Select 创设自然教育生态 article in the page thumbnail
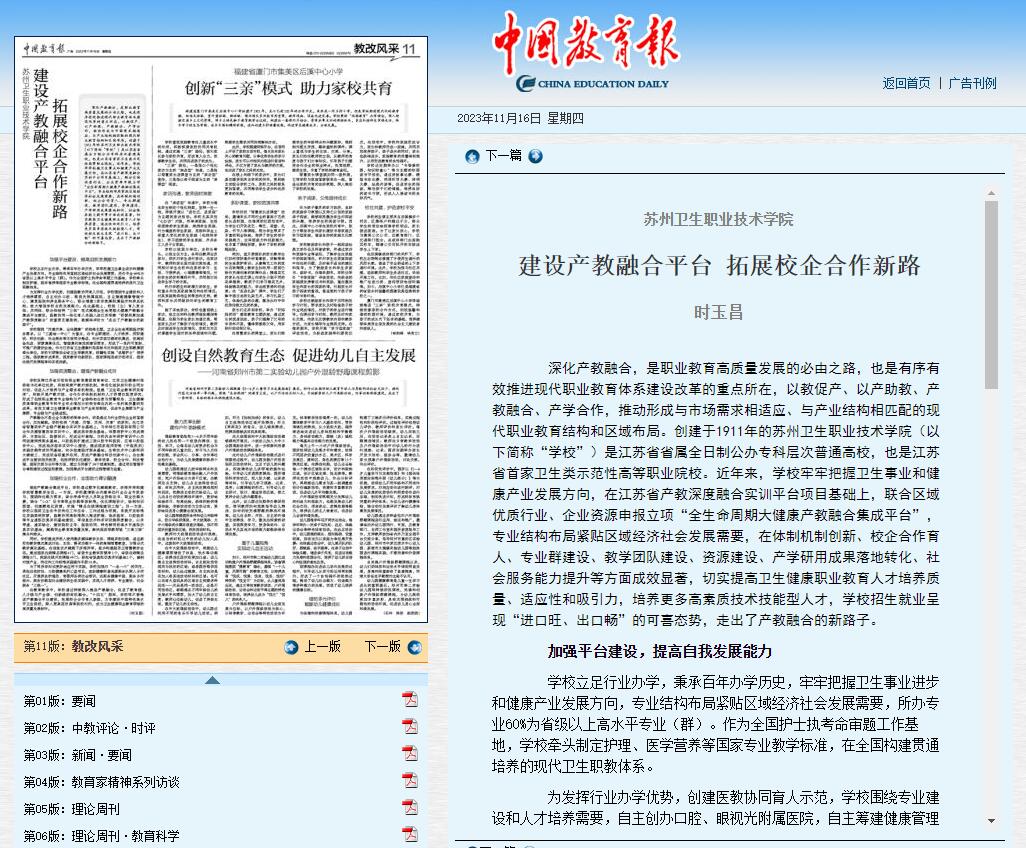1026x848 pixels. [x=289, y=355]
